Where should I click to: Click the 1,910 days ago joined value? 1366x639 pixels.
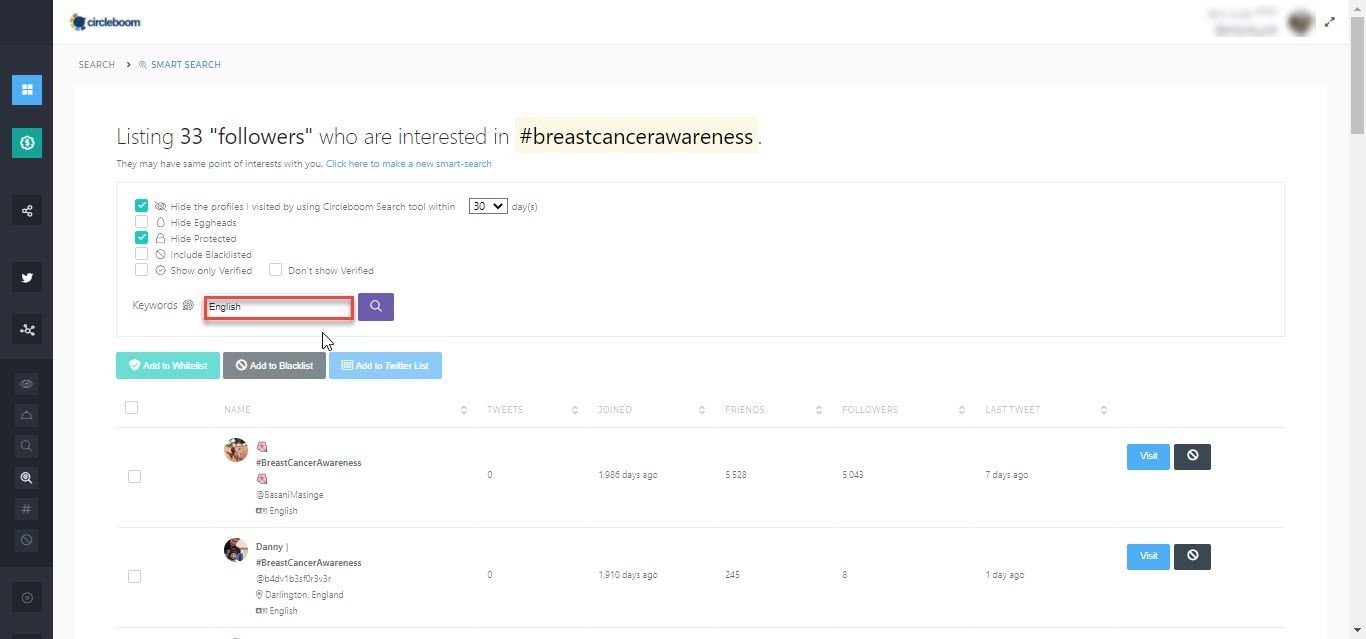coord(628,575)
